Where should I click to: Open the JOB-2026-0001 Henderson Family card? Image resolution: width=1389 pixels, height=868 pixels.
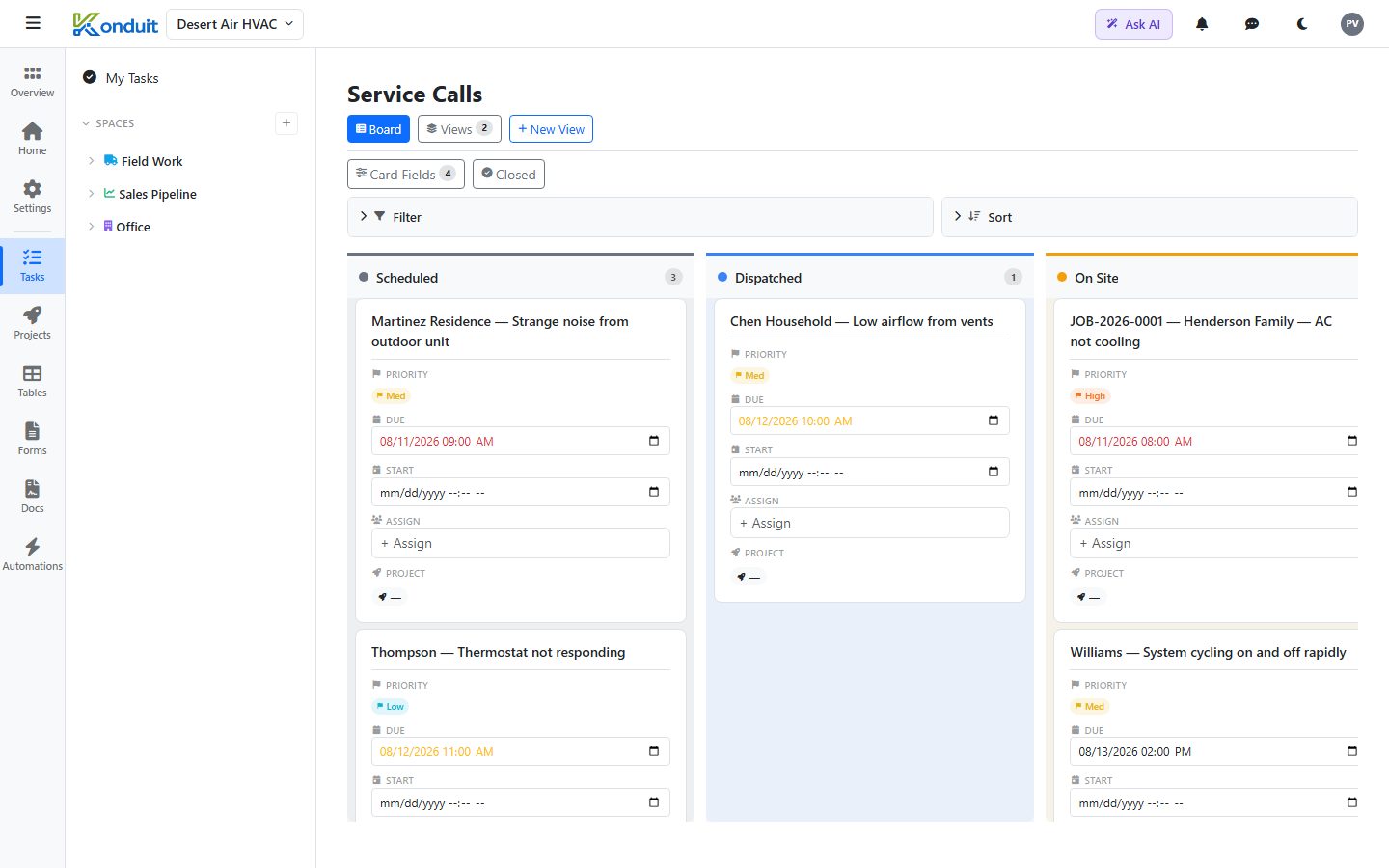[1201, 332]
